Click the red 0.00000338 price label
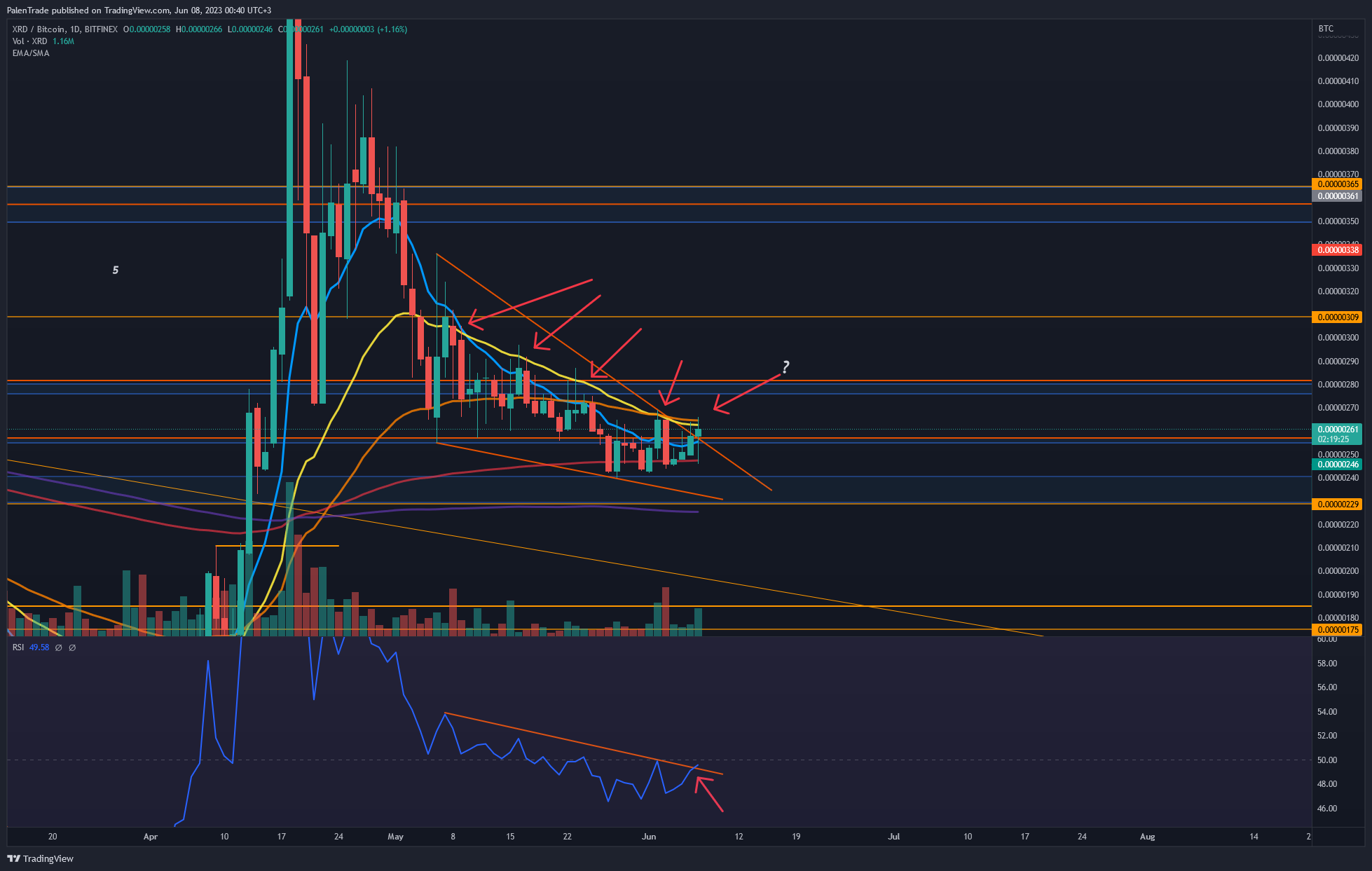 click(x=1337, y=250)
